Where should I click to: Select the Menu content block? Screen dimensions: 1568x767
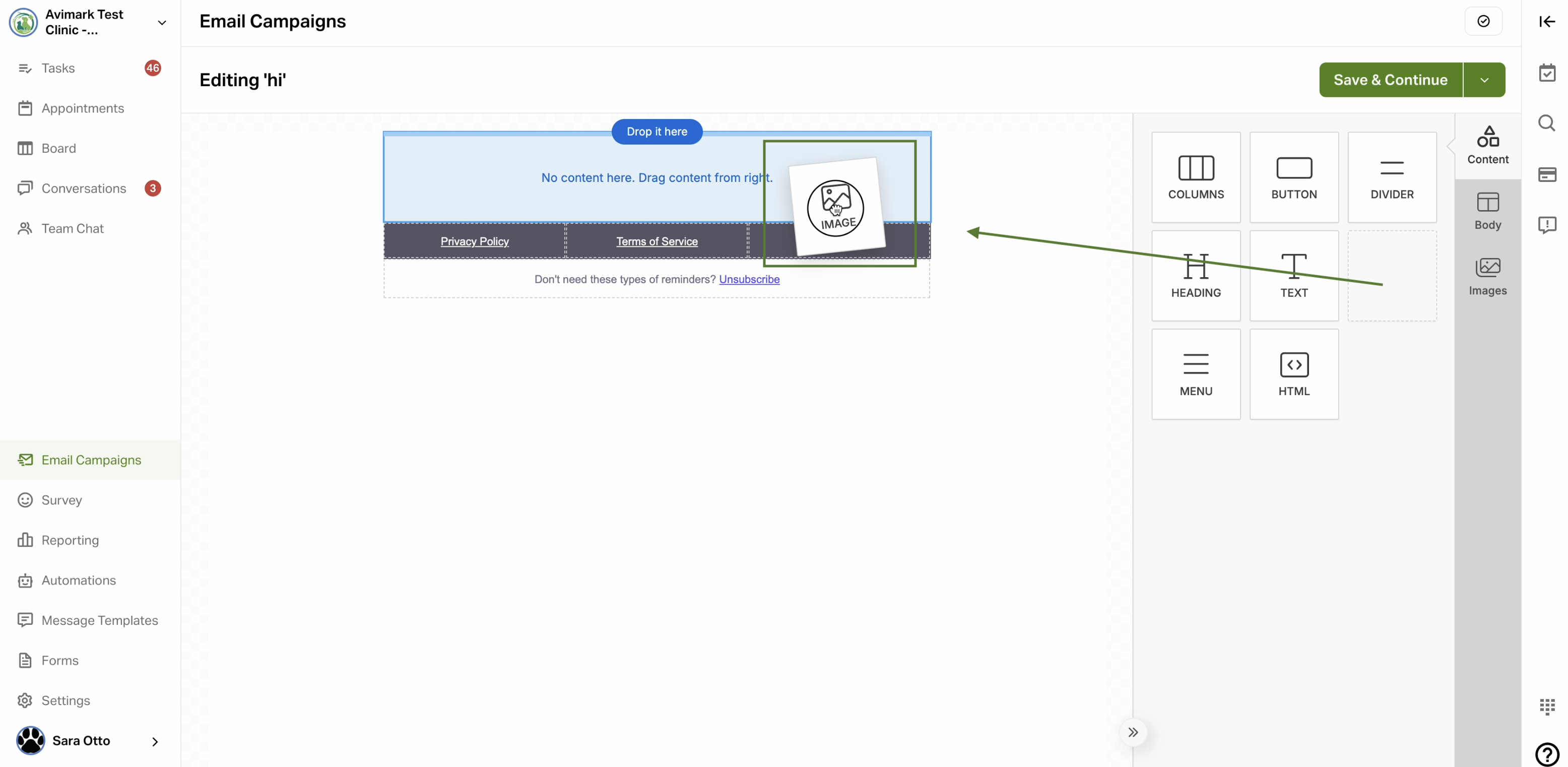coord(1196,374)
